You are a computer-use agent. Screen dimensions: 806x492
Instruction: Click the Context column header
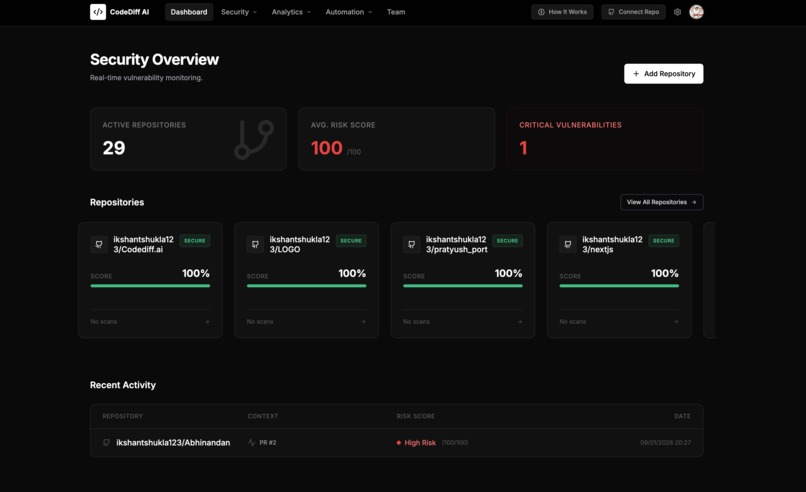263,416
